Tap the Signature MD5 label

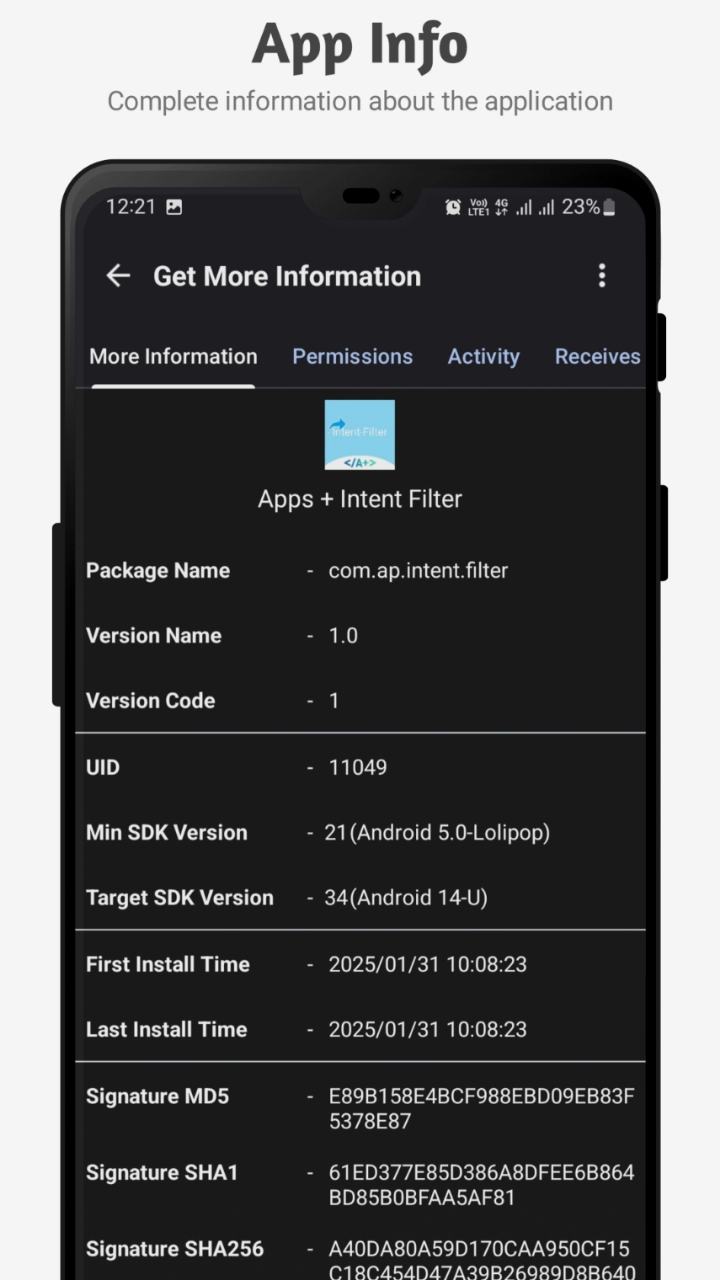157,1097
